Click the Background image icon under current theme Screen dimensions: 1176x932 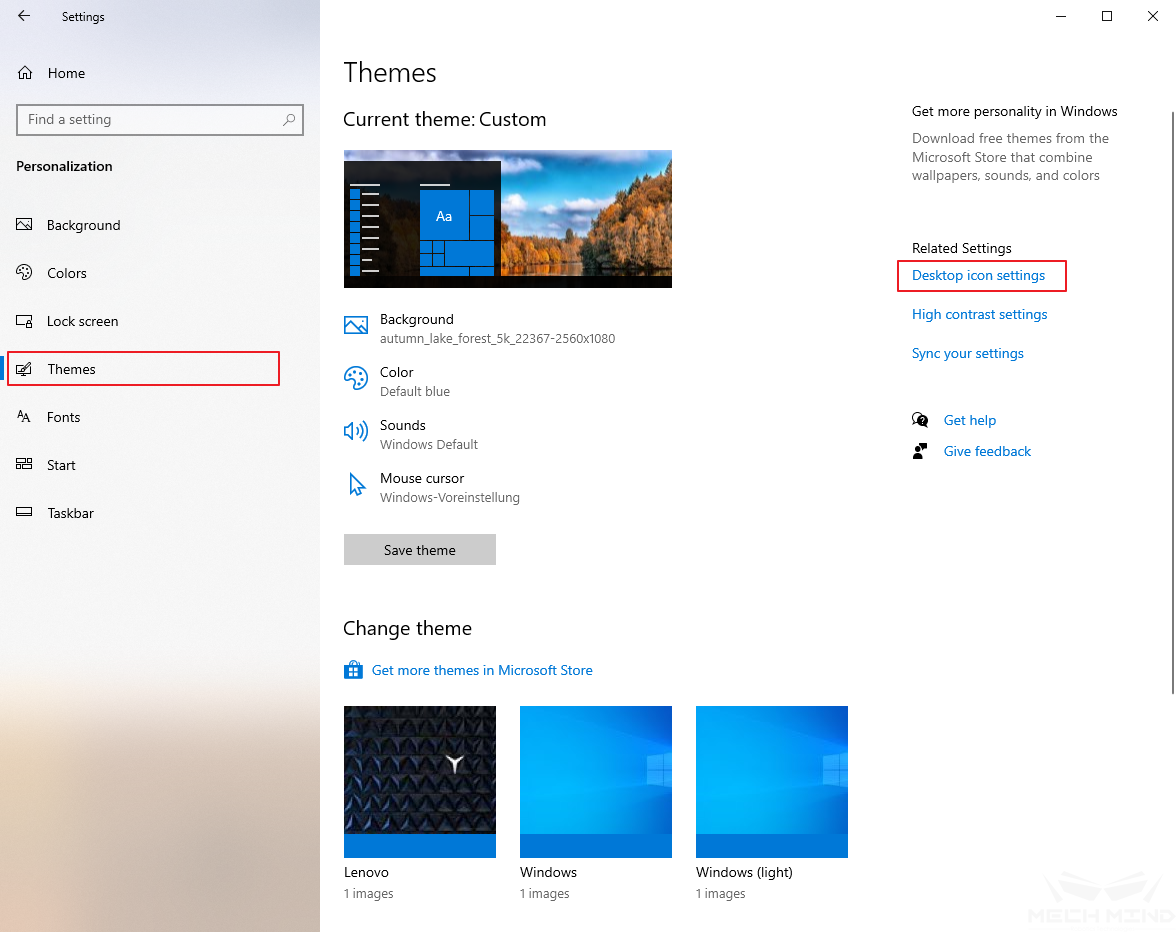[356, 325]
